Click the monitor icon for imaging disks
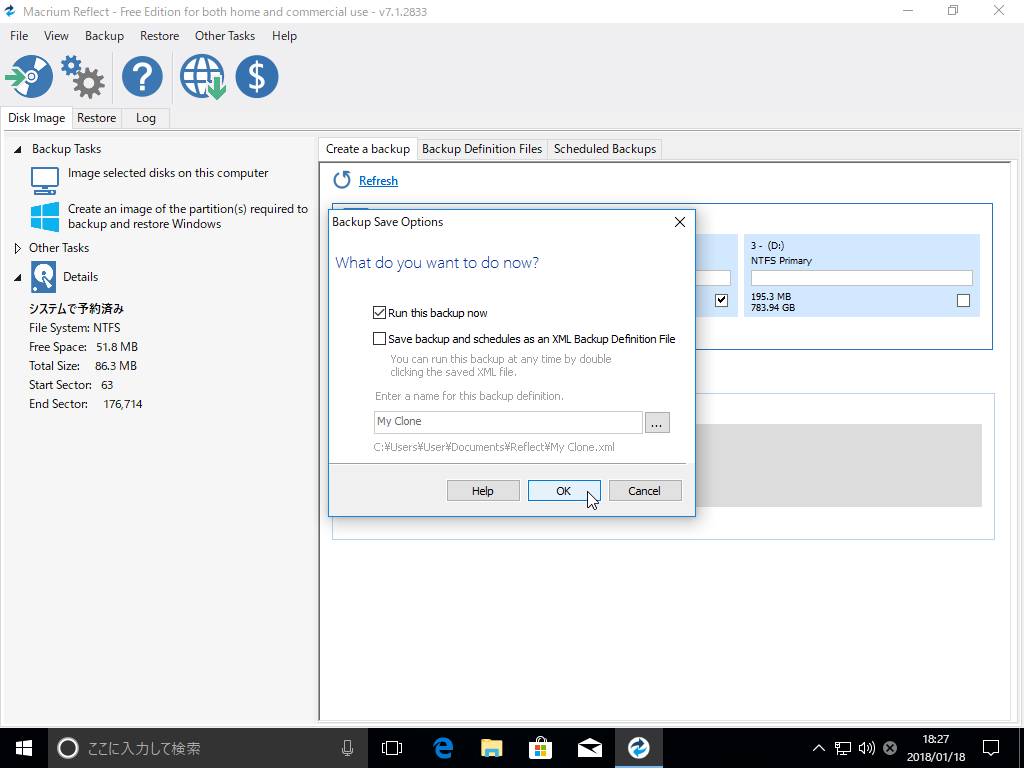 click(x=45, y=180)
